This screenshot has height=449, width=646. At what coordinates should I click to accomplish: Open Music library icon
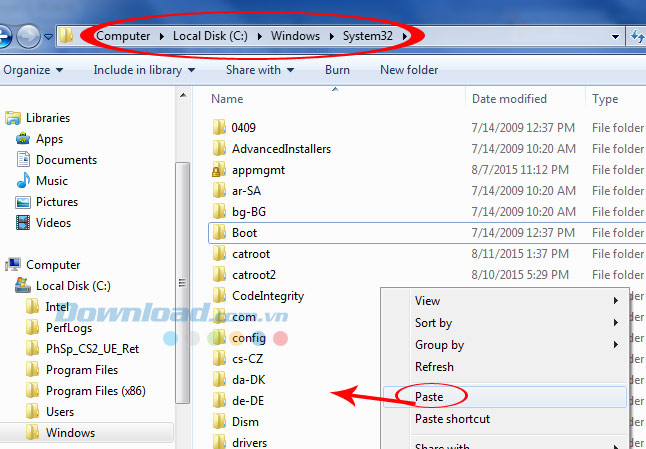click(x=23, y=180)
